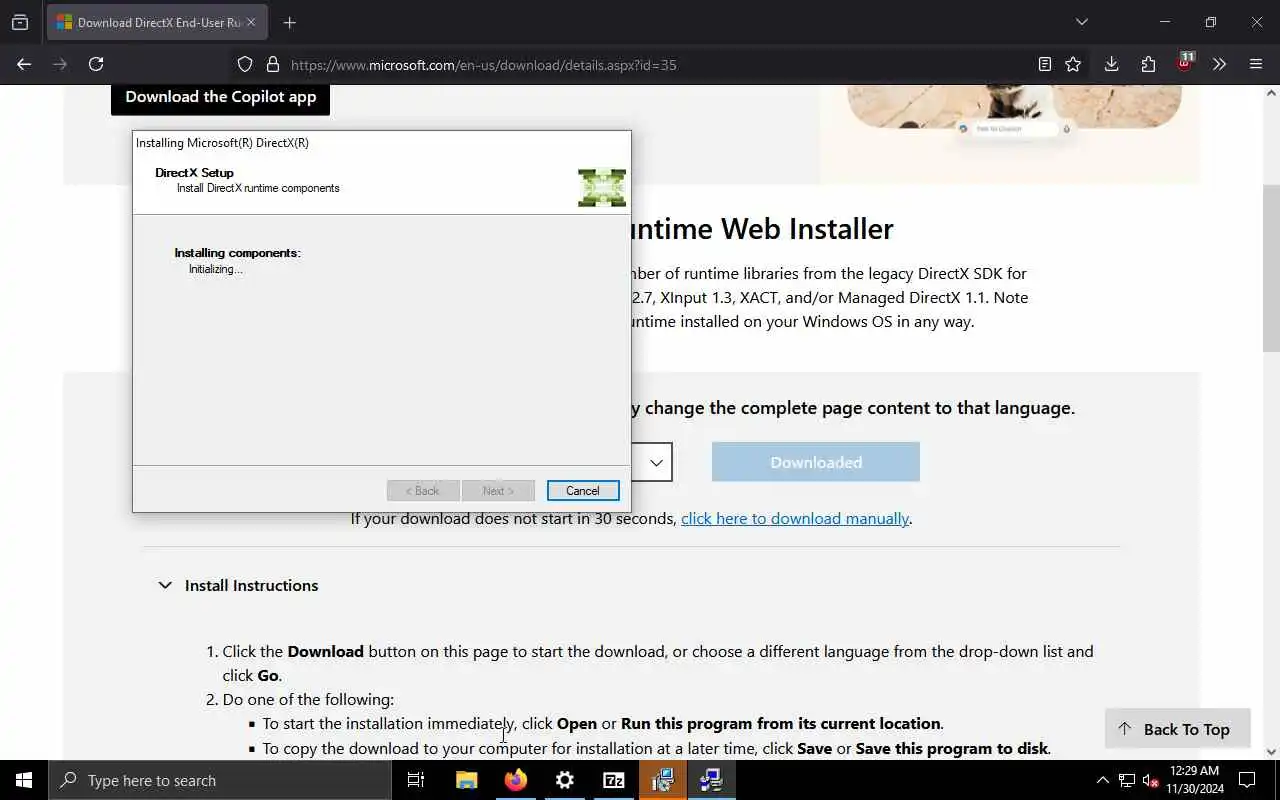Open network status tray icon

1127,780
